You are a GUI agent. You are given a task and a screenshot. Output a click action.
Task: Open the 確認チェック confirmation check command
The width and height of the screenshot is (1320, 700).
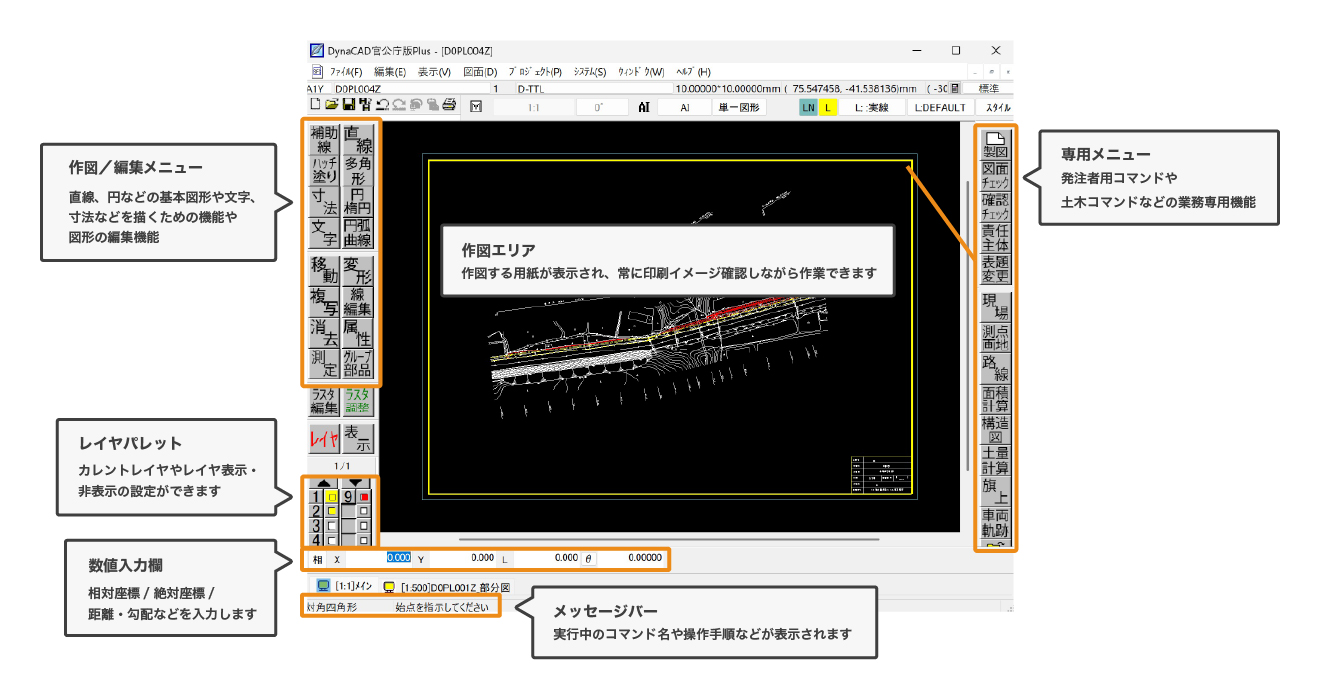995,206
